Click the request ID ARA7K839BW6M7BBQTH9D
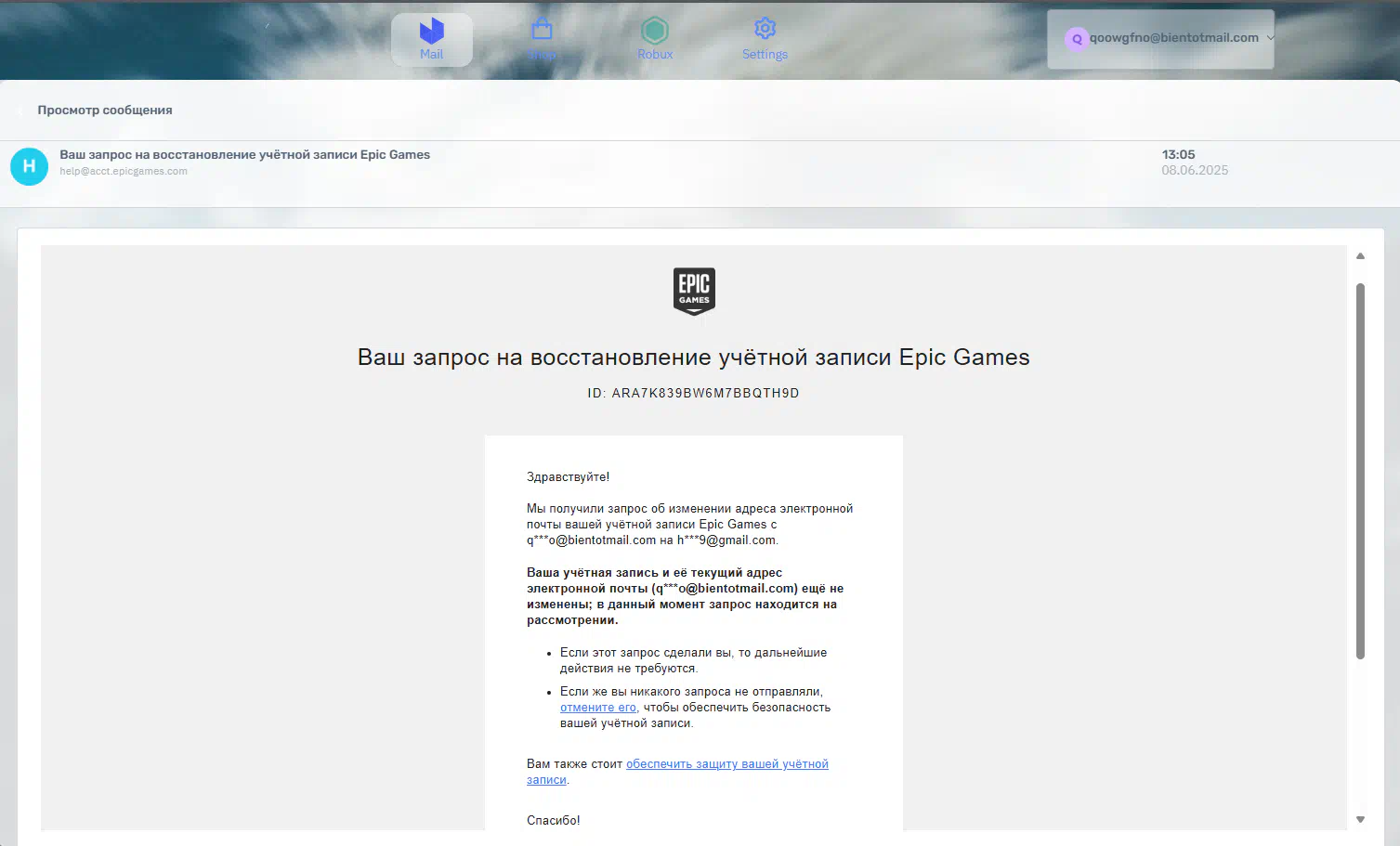Image resolution: width=1400 pixels, height=846 pixels. [x=705, y=394]
